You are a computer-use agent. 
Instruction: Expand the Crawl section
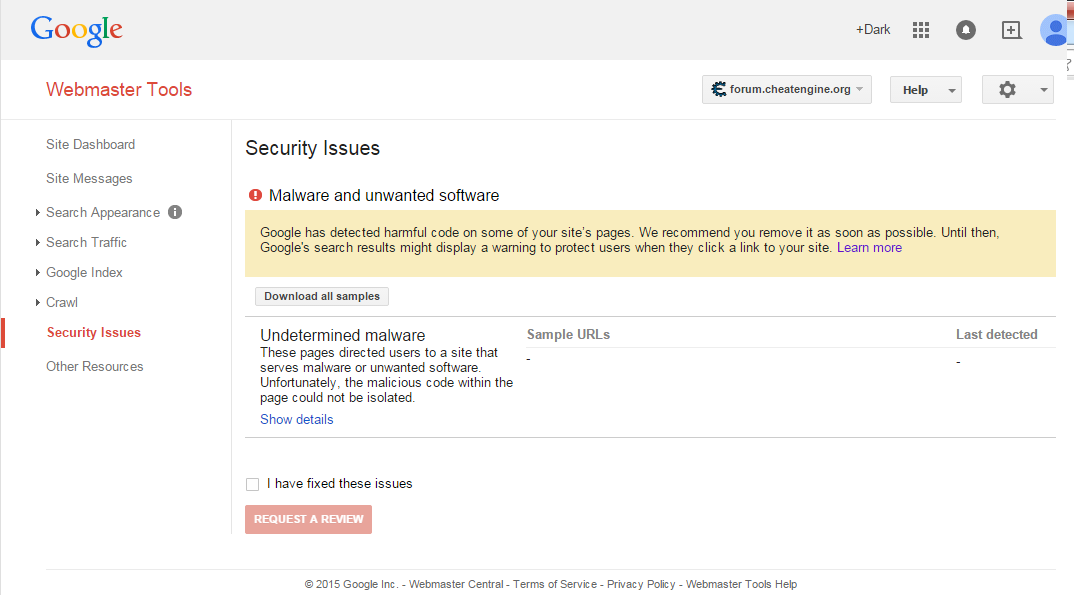pyautogui.click(x=62, y=302)
